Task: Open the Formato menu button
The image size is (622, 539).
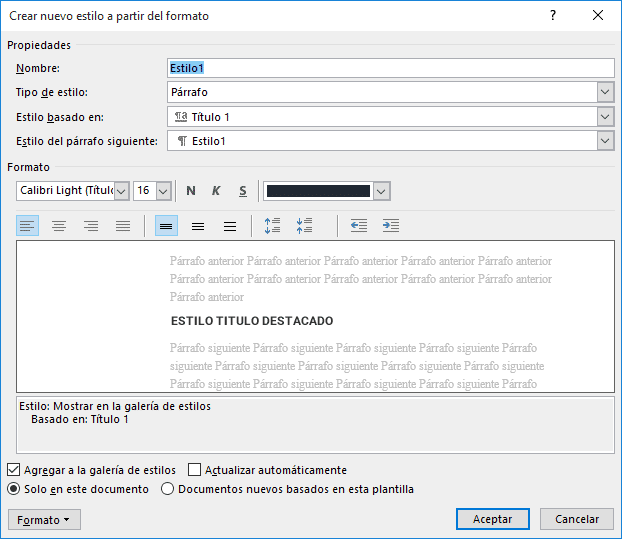Action: pos(44,520)
